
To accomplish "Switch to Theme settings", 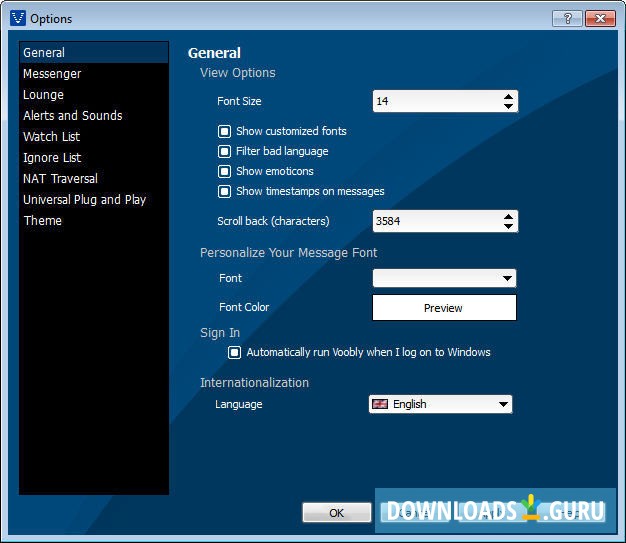I will (x=94, y=220).
